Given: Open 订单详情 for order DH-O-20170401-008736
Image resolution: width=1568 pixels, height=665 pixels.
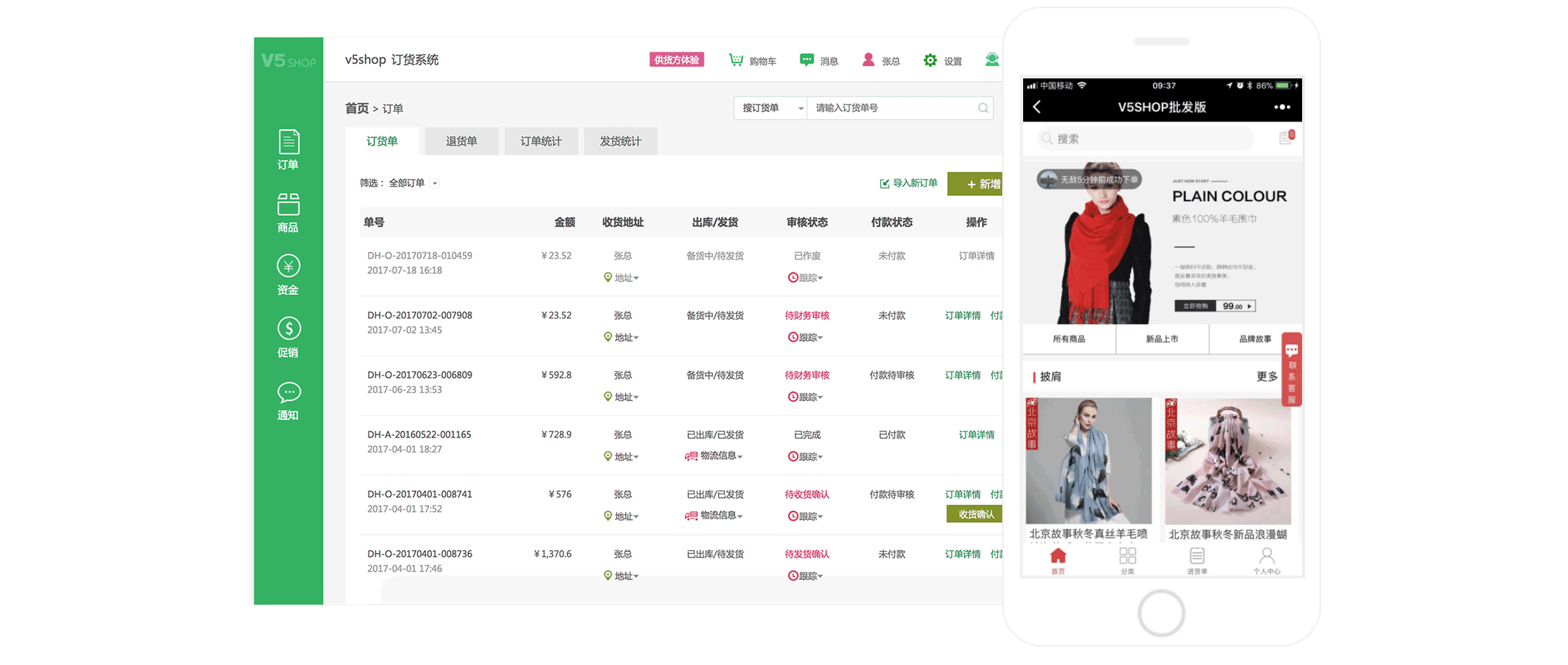Looking at the screenshot, I should 962,554.
